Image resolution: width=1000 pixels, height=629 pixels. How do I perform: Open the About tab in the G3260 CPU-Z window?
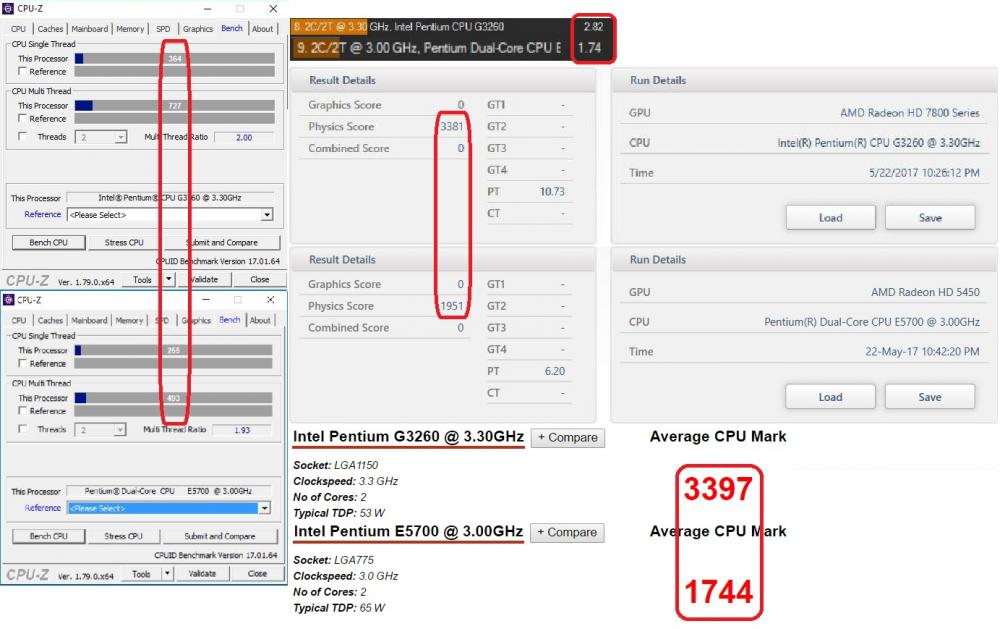(262, 29)
